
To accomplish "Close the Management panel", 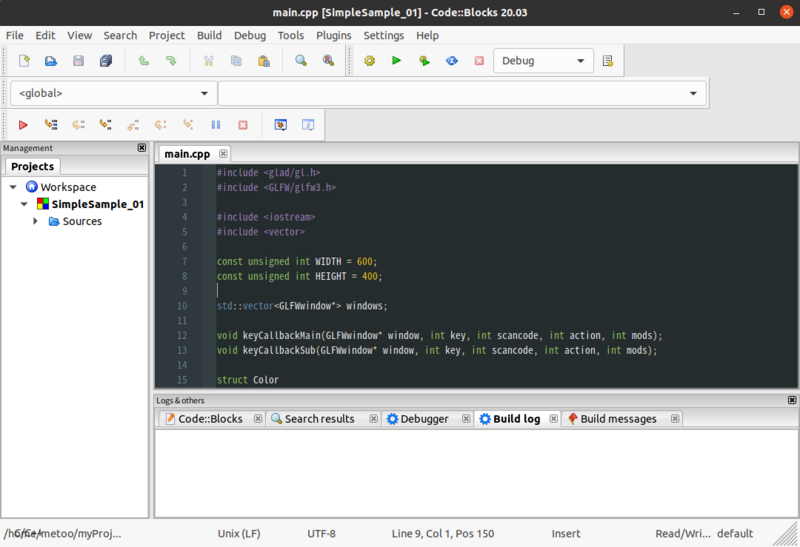I will (142, 148).
